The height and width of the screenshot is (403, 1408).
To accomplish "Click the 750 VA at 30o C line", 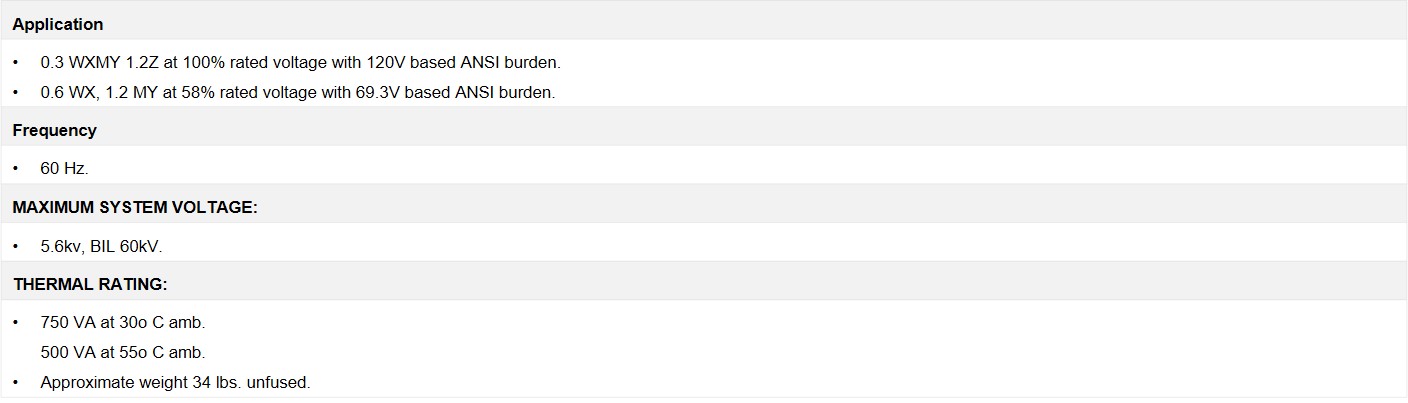I will point(122,323).
